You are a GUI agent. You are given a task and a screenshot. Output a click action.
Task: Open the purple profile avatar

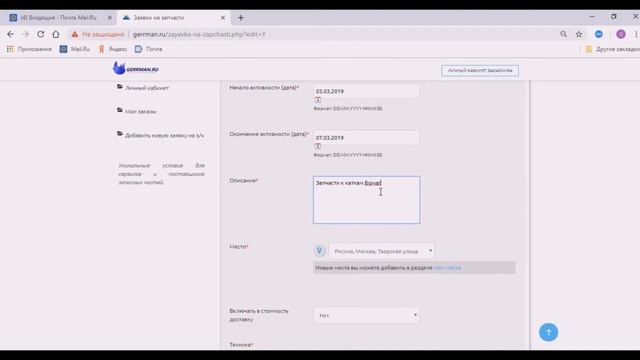pyautogui.click(x=621, y=34)
